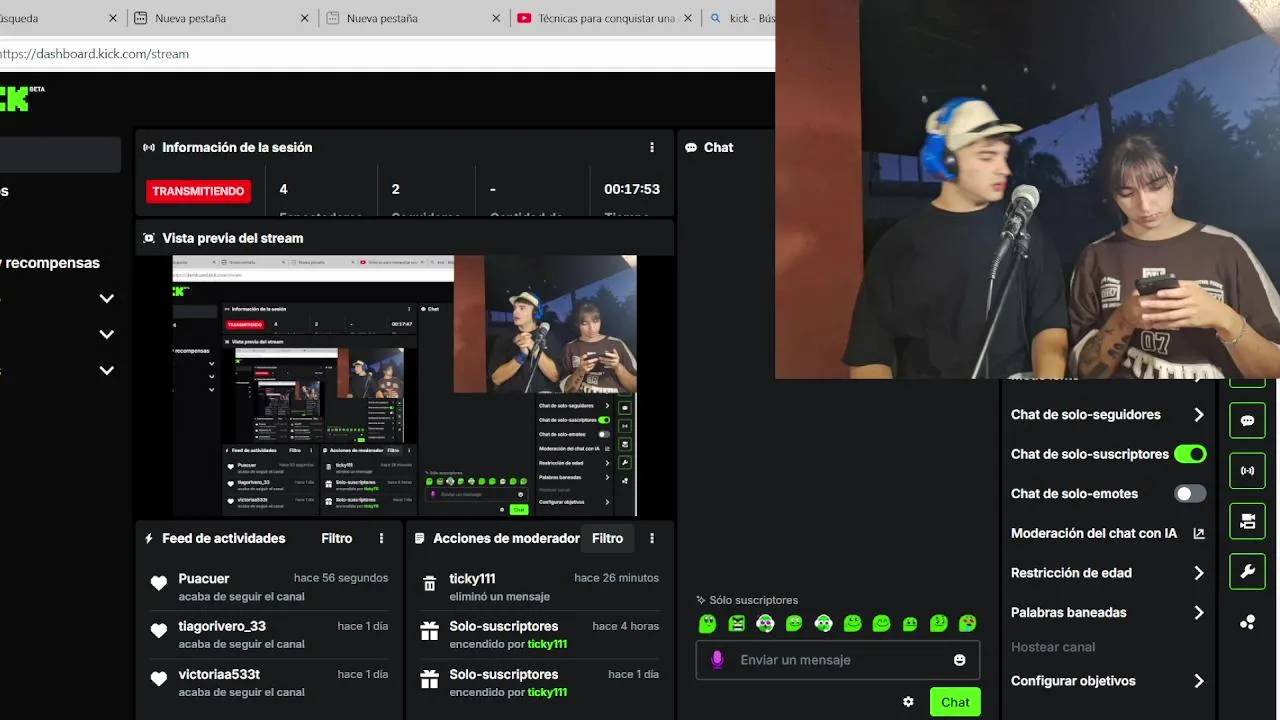Click the heart icon beside victoriaa533t
The height and width of the screenshot is (720, 1280).
click(x=158, y=679)
